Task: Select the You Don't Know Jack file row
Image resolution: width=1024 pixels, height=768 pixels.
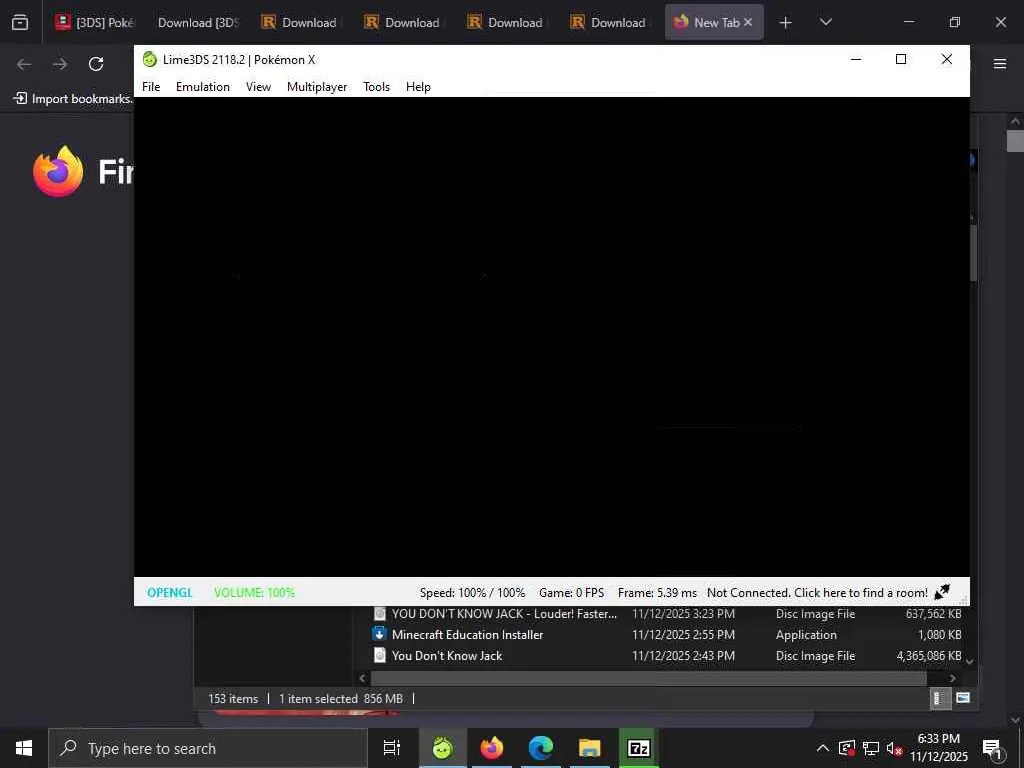Action: point(666,656)
